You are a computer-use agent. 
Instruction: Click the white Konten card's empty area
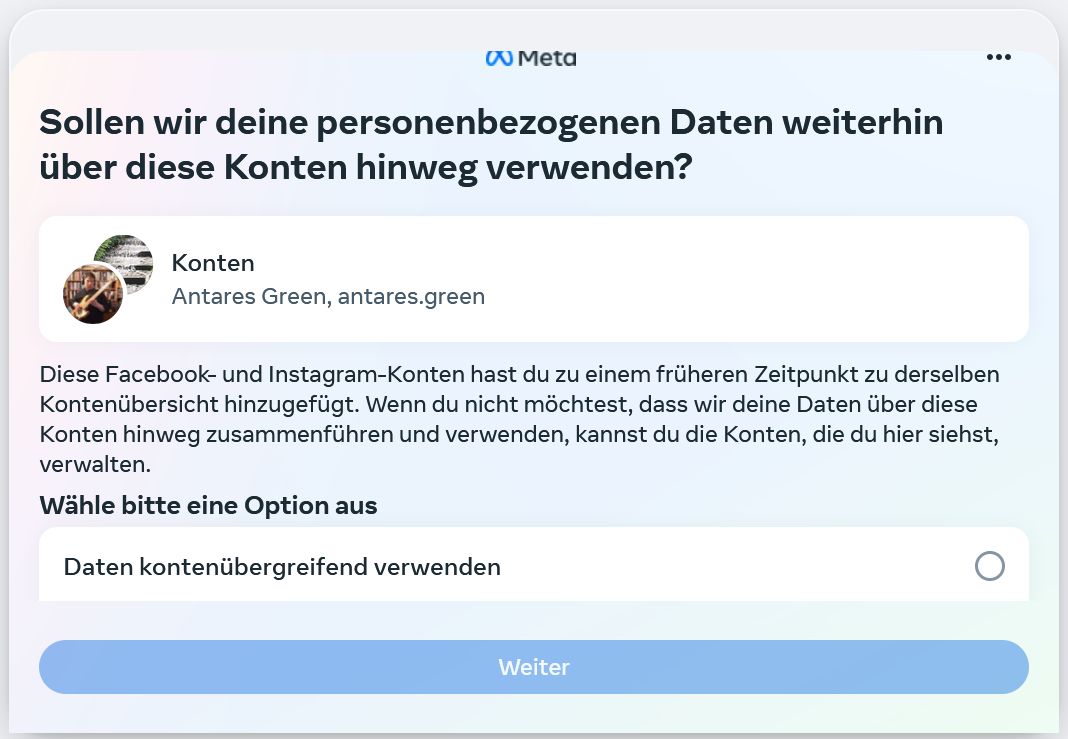(750, 279)
